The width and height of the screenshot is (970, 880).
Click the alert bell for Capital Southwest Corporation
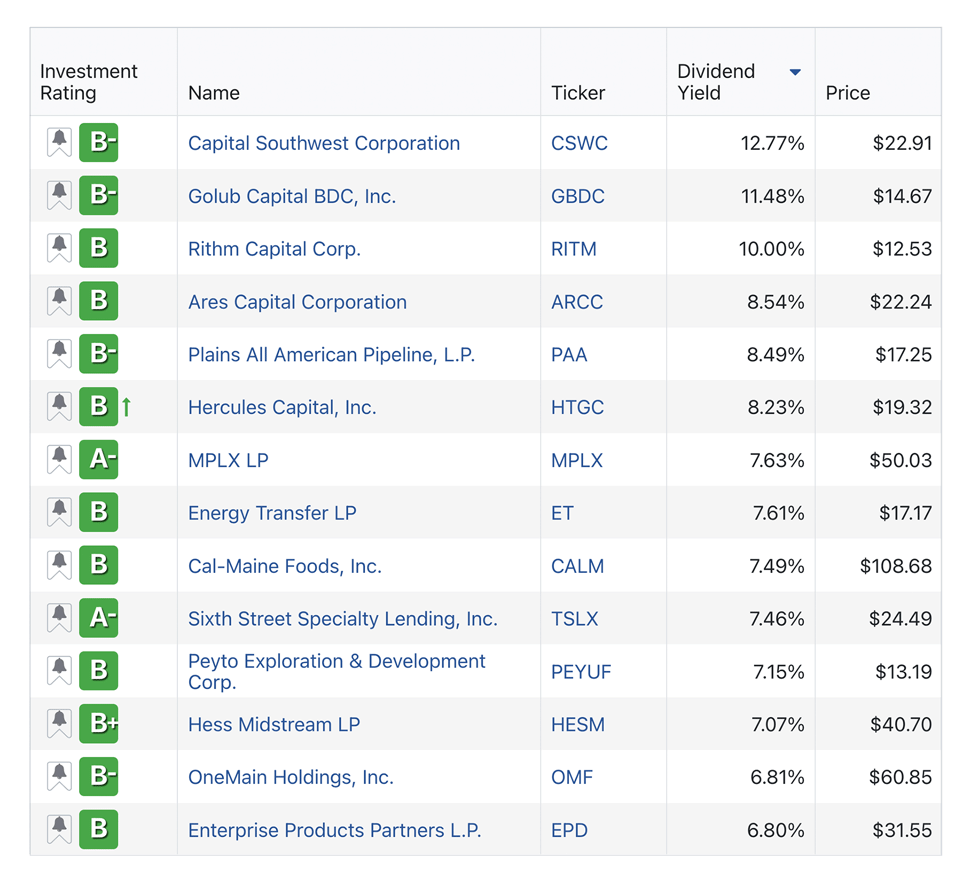(x=59, y=143)
